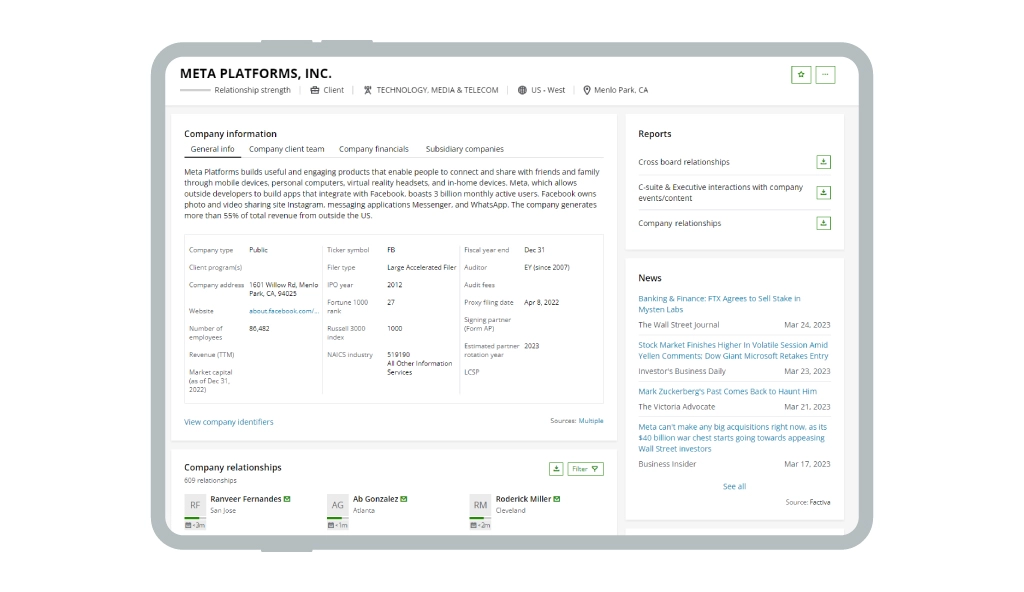This screenshot has height=592, width=1024.
Task: Click View company identifiers link
Action: pos(228,422)
